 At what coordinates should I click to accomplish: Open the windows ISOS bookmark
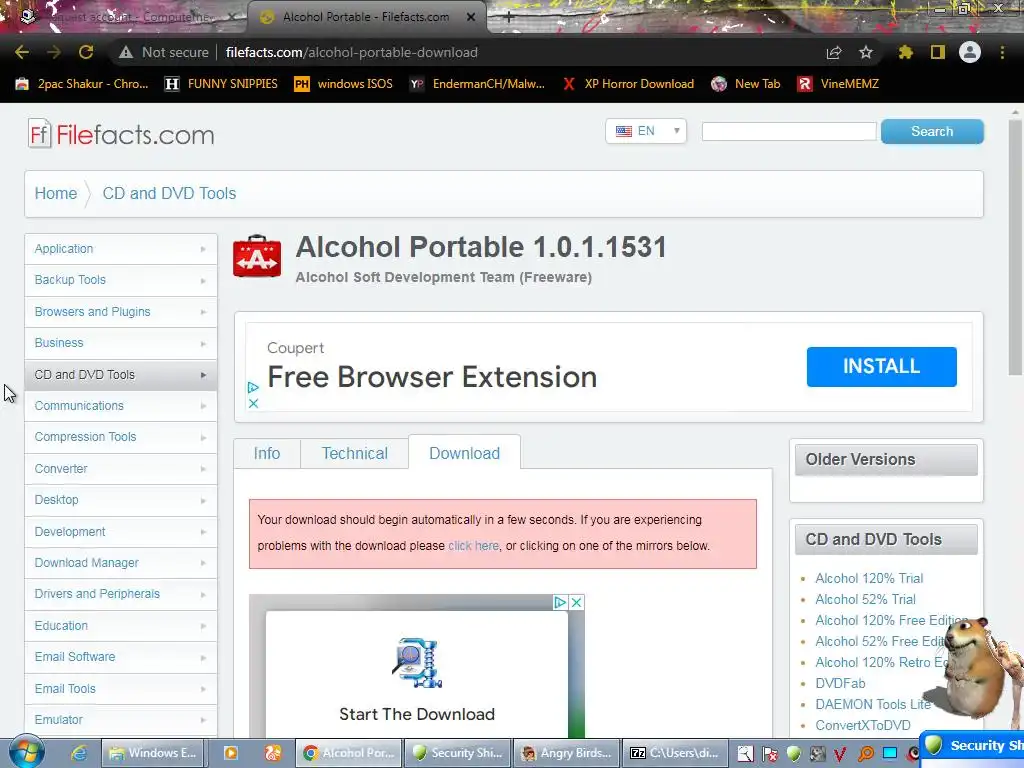344,84
